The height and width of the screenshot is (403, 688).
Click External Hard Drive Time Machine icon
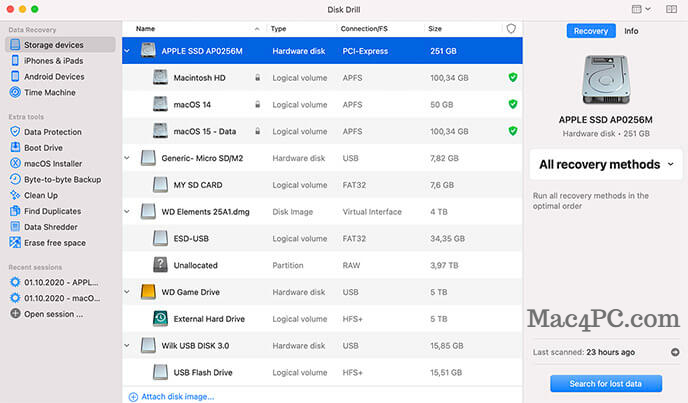coord(160,319)
